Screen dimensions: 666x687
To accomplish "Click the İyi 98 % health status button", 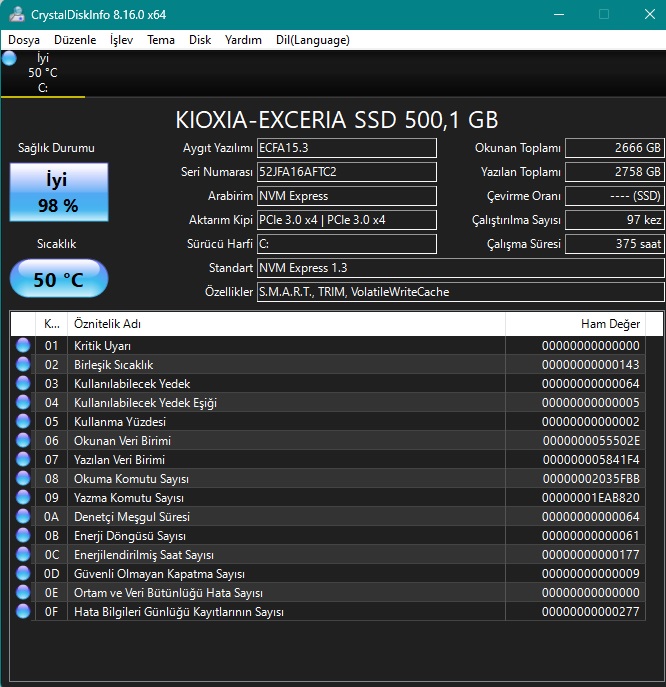I will [x=59, y=192].
